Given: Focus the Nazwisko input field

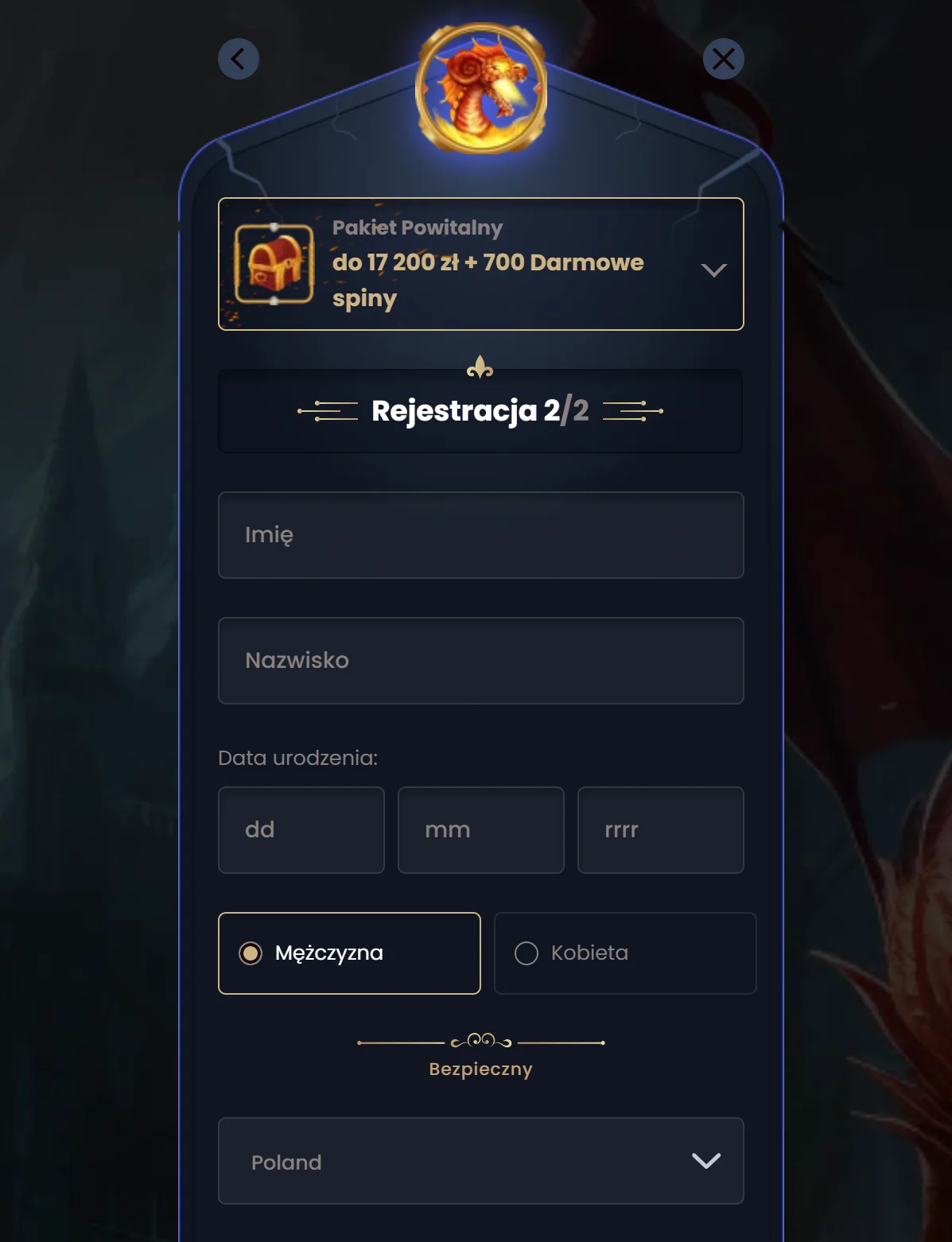Looking at the screenshot, I should 481,661.
